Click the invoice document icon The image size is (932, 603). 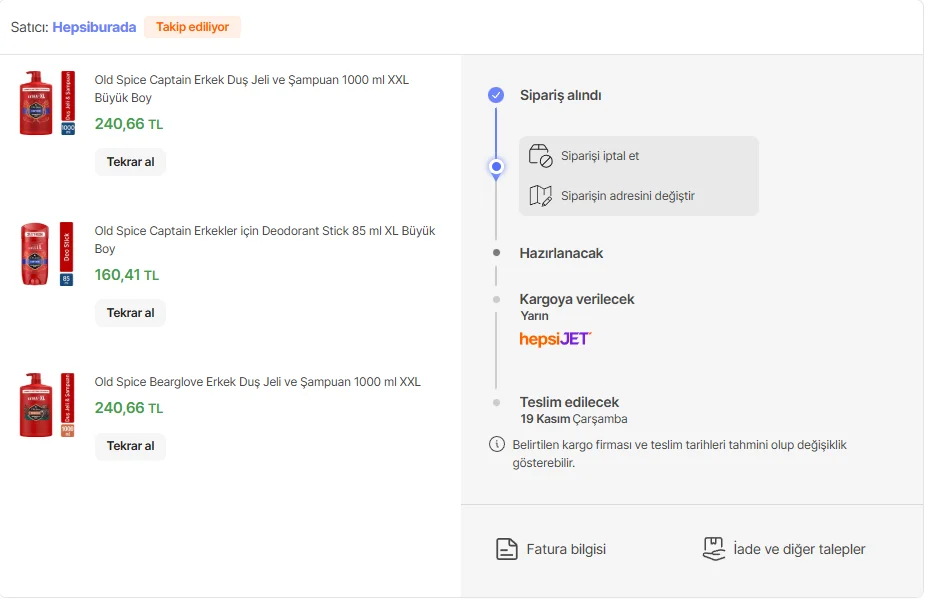tap(507, 549)
